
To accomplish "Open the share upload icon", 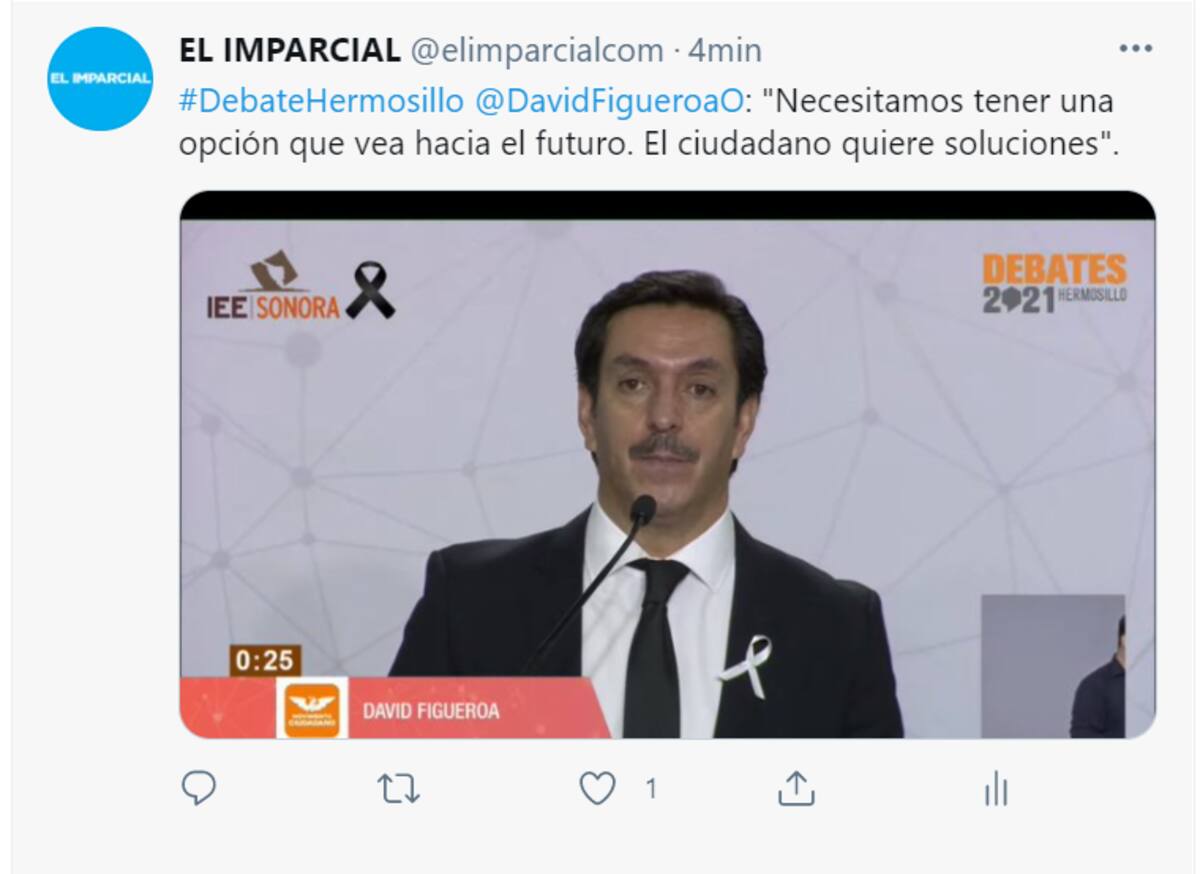I will pos(797,790).
